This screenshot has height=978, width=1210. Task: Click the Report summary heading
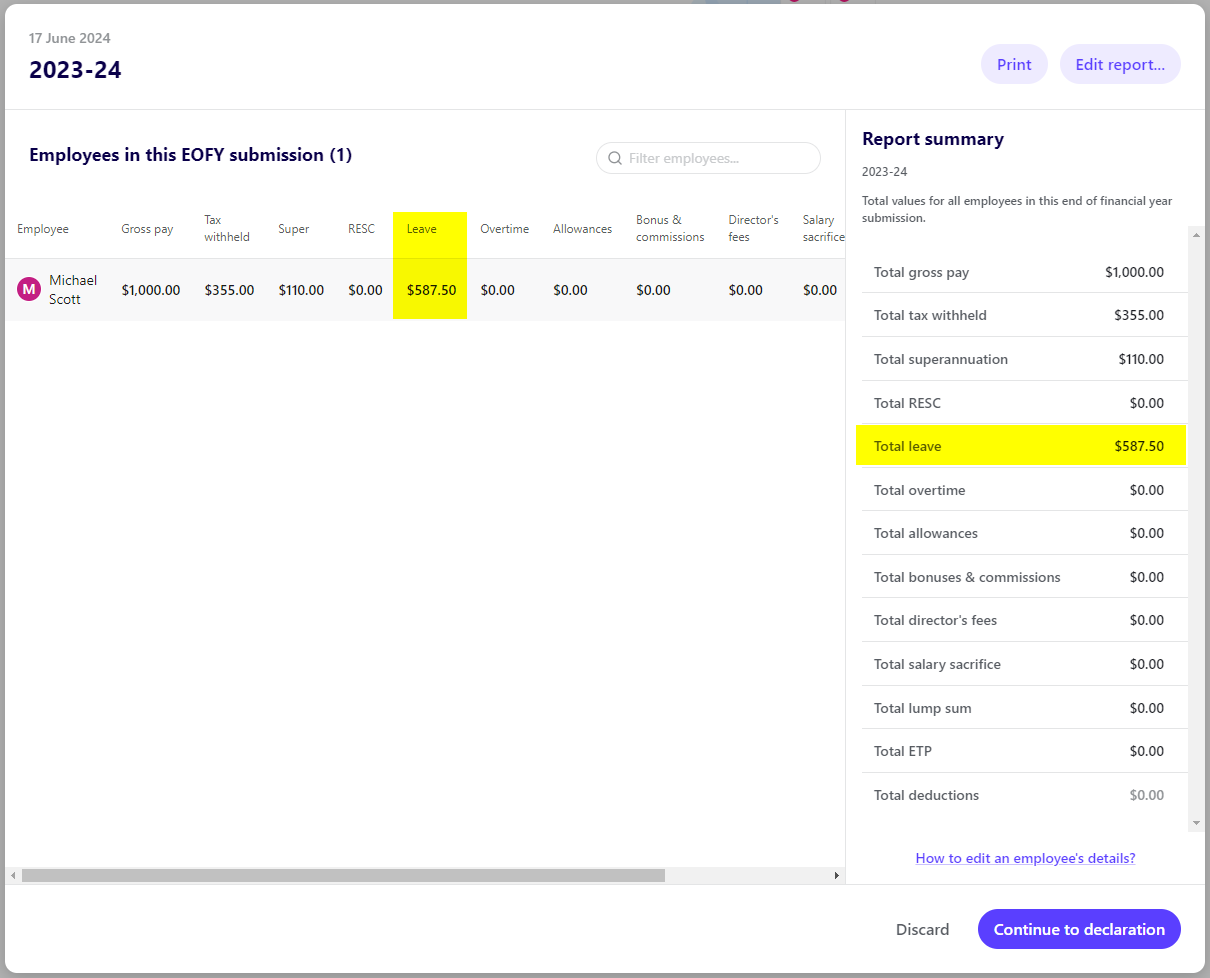click(x=933, y=139)
